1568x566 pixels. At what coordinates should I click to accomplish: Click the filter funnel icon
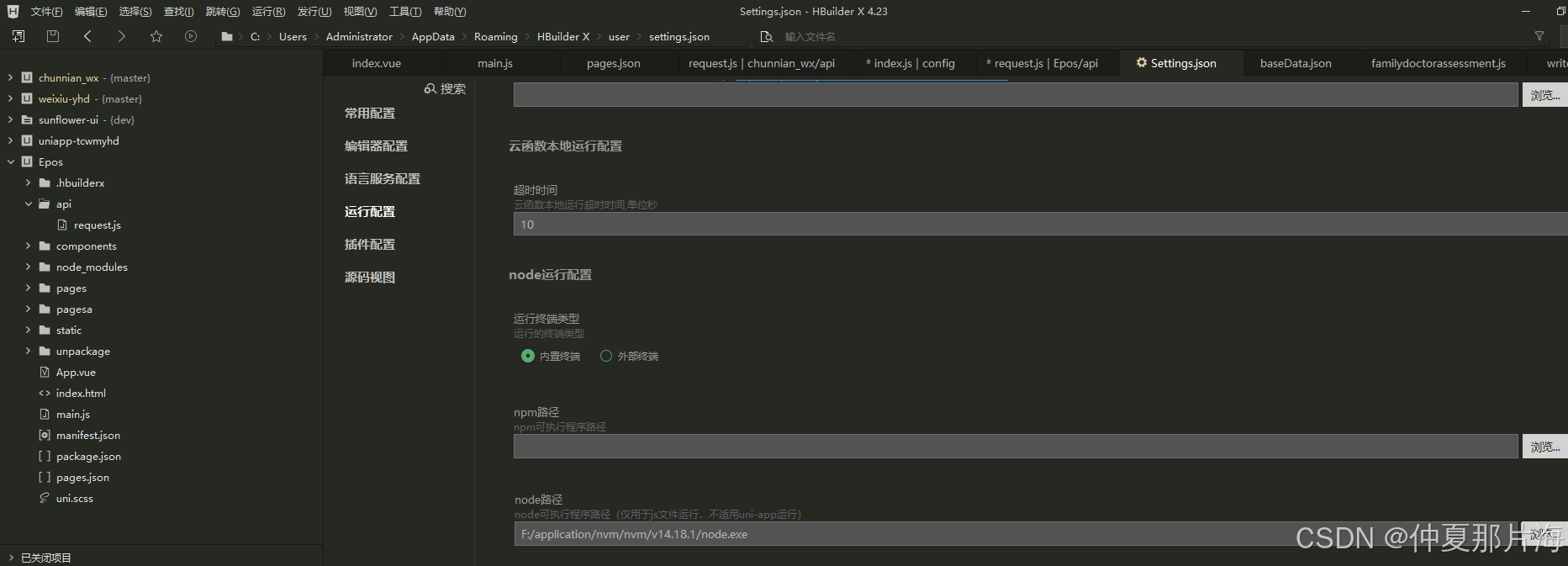pyautogui.click(x=1539, y=36)
